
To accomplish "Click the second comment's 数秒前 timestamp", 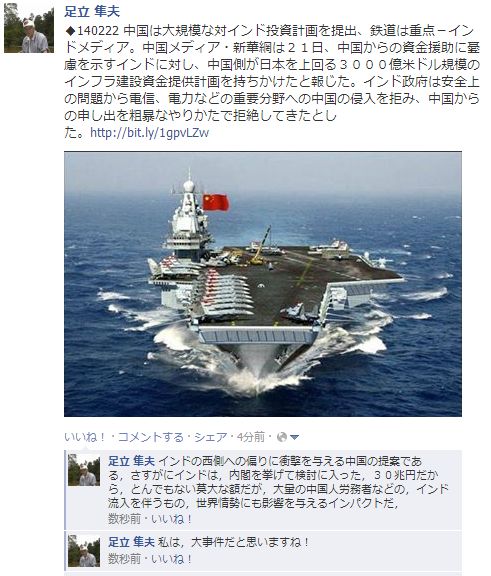I will tap(124, 559).
